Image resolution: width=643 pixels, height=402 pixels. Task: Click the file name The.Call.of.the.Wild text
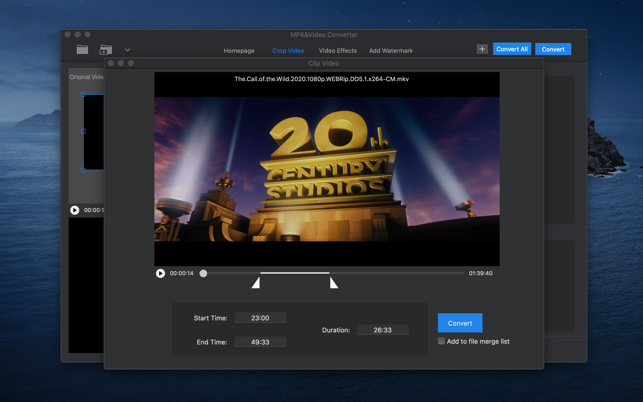pos(322,79)
